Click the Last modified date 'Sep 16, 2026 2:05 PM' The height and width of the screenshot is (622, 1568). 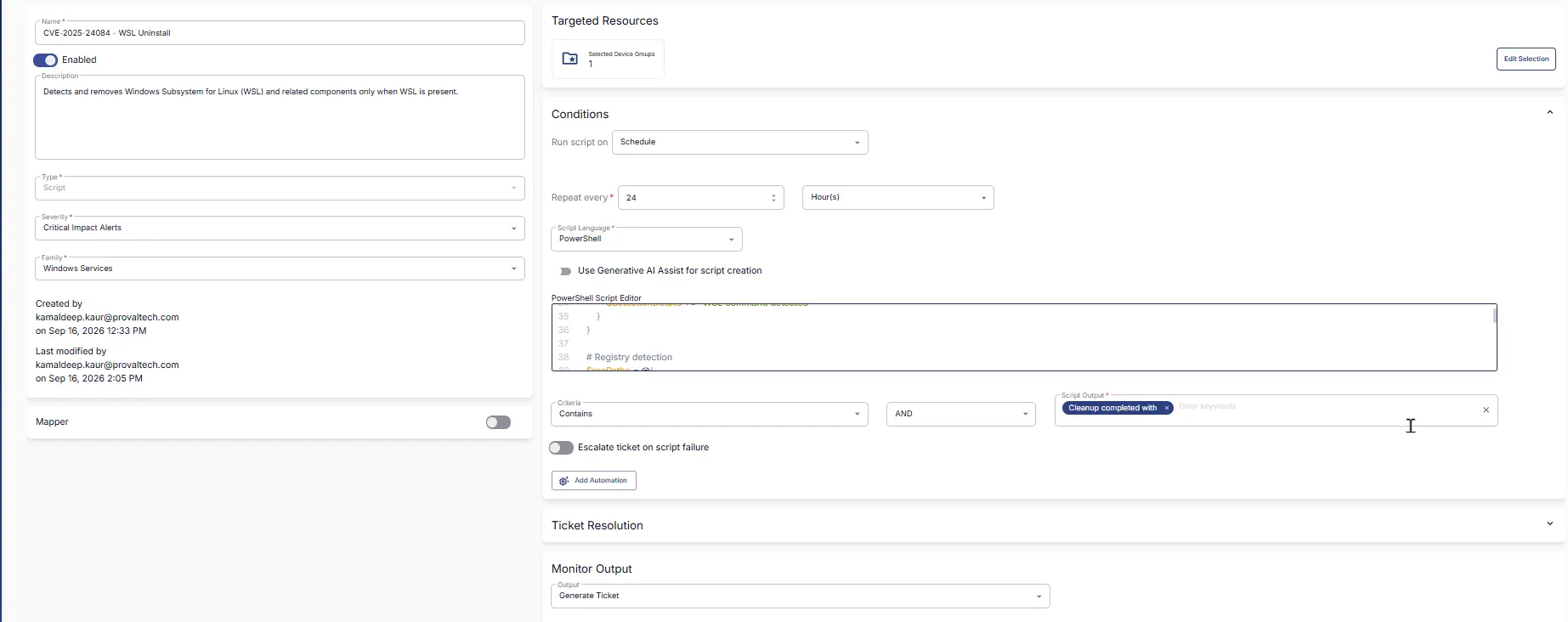(95, 378)
